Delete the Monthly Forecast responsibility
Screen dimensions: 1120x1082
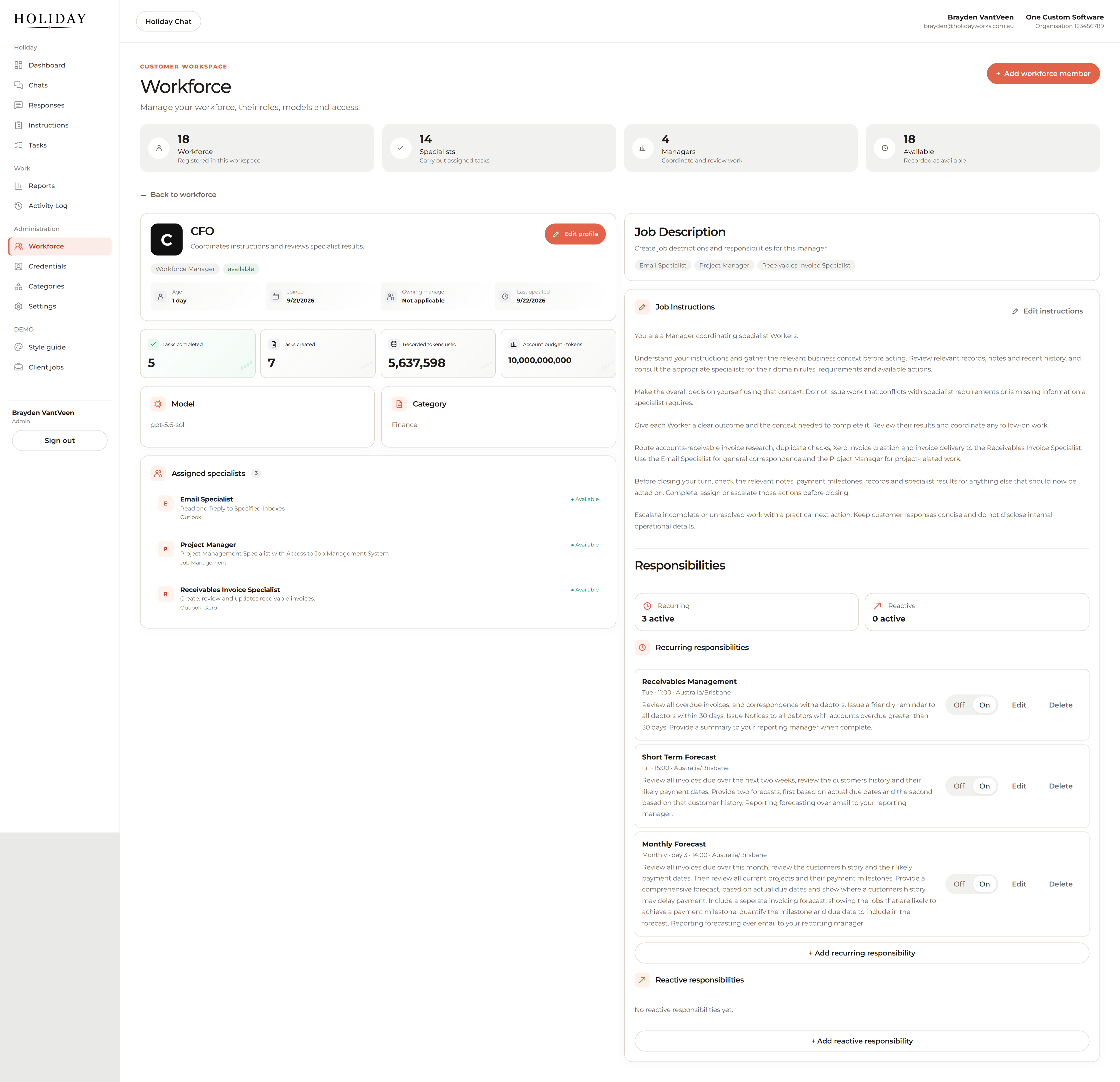pyautogui.click(x=1060, y=884)
